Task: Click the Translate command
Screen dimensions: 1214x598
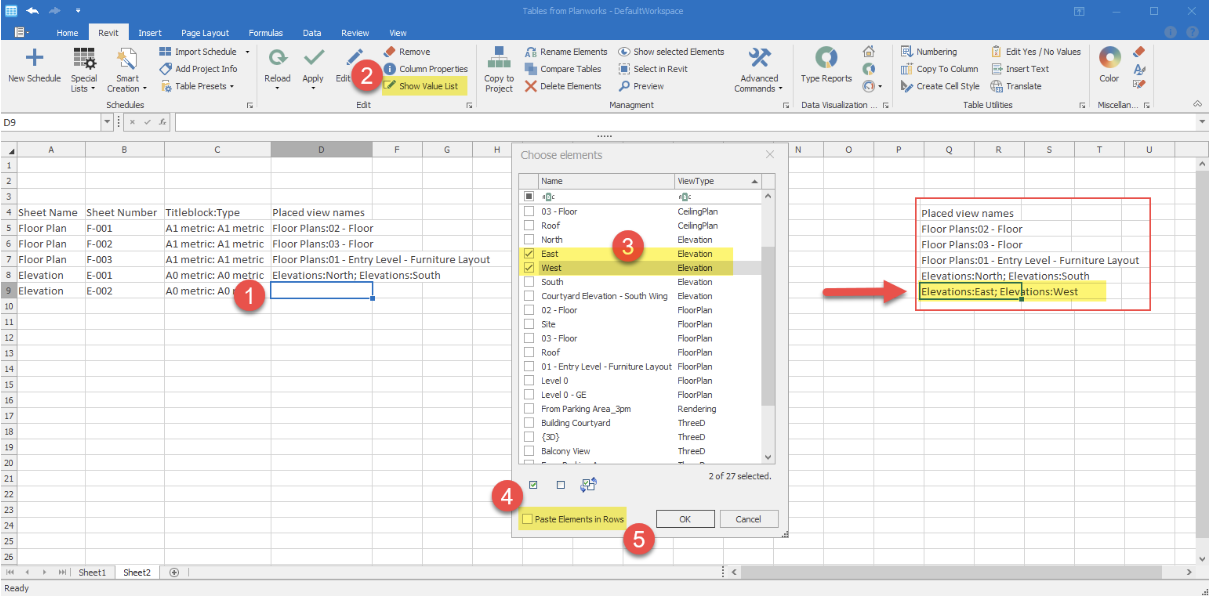Action: pos(1016,86)
